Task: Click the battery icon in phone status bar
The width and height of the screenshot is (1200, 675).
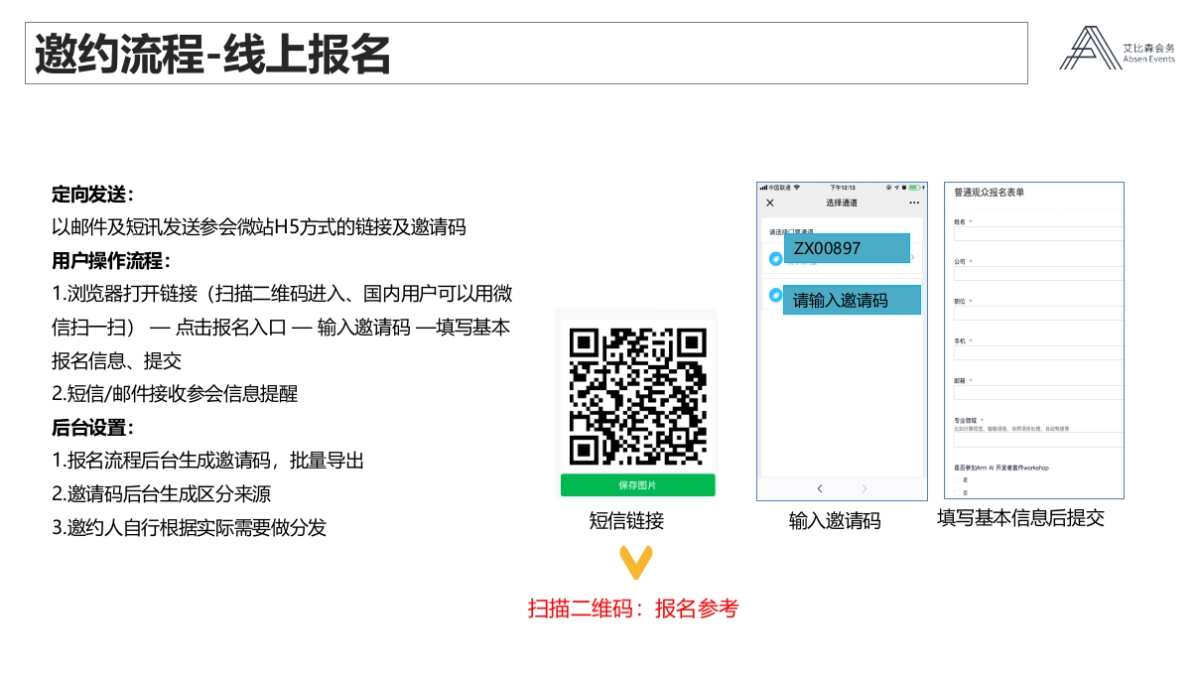Action: click(914, 188)
